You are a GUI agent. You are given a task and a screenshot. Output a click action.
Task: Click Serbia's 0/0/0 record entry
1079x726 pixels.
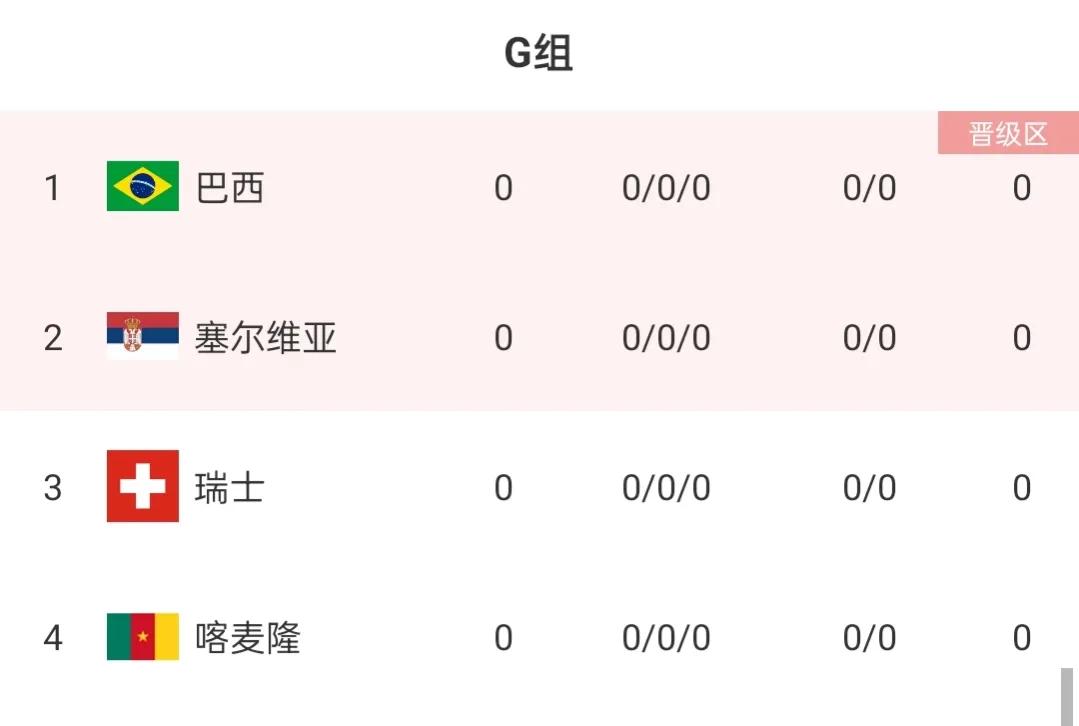(666, 337)
